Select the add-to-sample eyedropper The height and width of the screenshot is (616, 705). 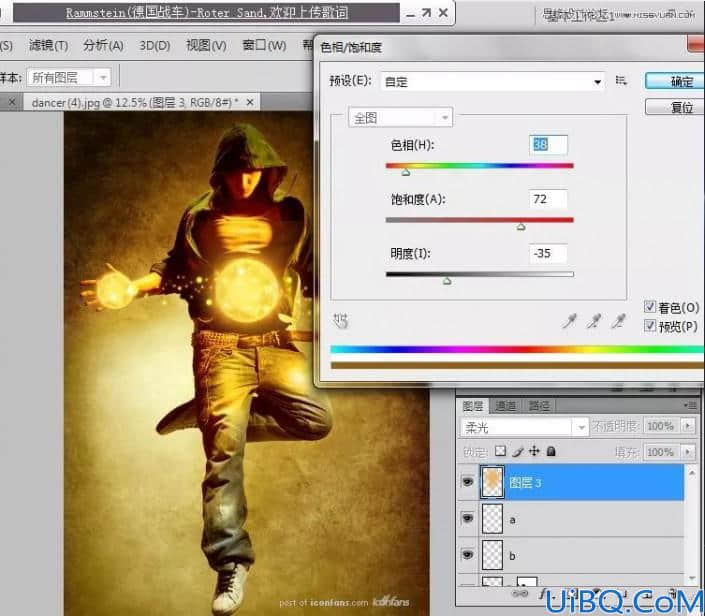point(593,321)
